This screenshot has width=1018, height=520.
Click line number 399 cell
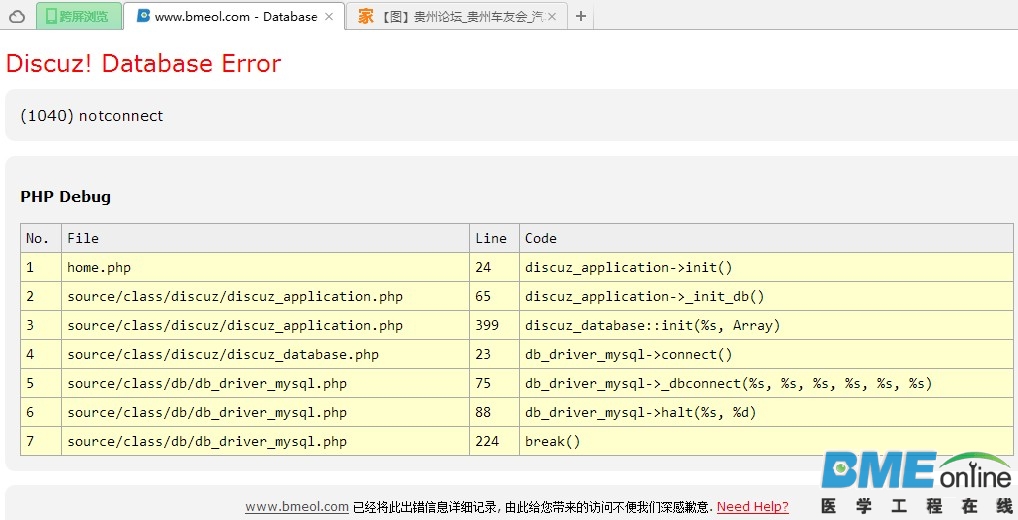coord(494,325)
